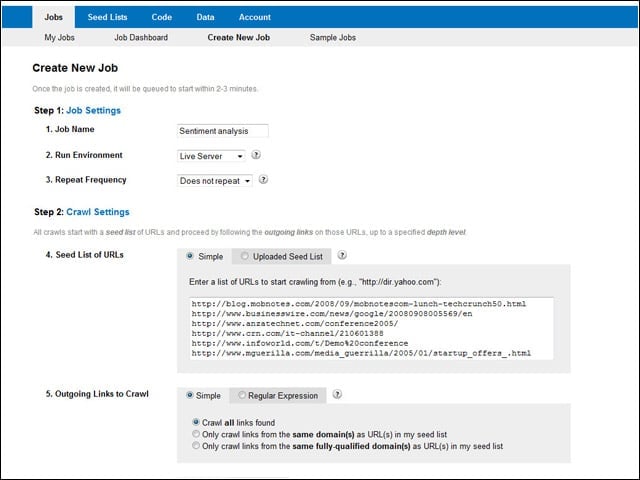Choose only crawl same domain(s) option

[196, 434]
